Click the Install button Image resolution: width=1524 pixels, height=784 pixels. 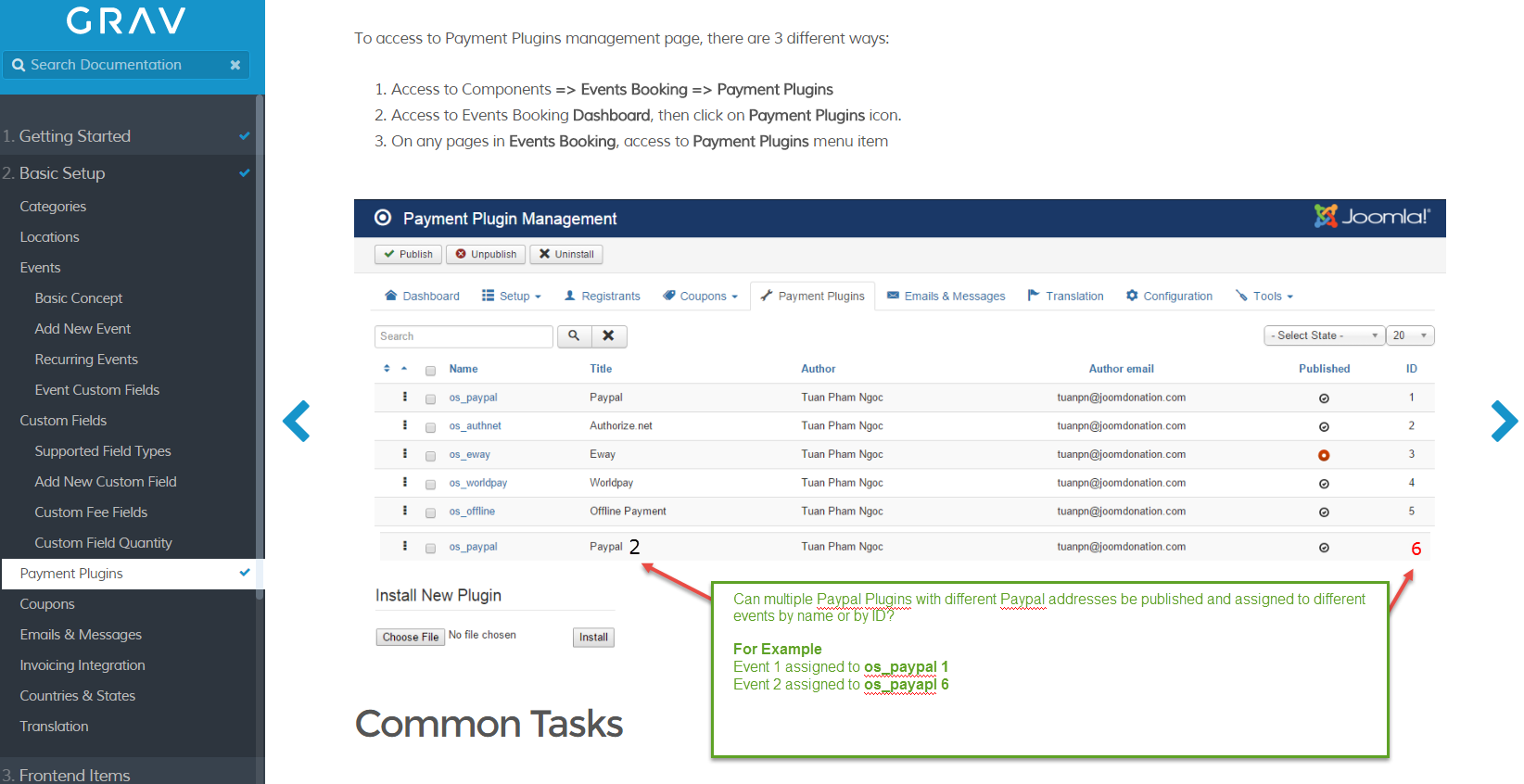point(593,637)
